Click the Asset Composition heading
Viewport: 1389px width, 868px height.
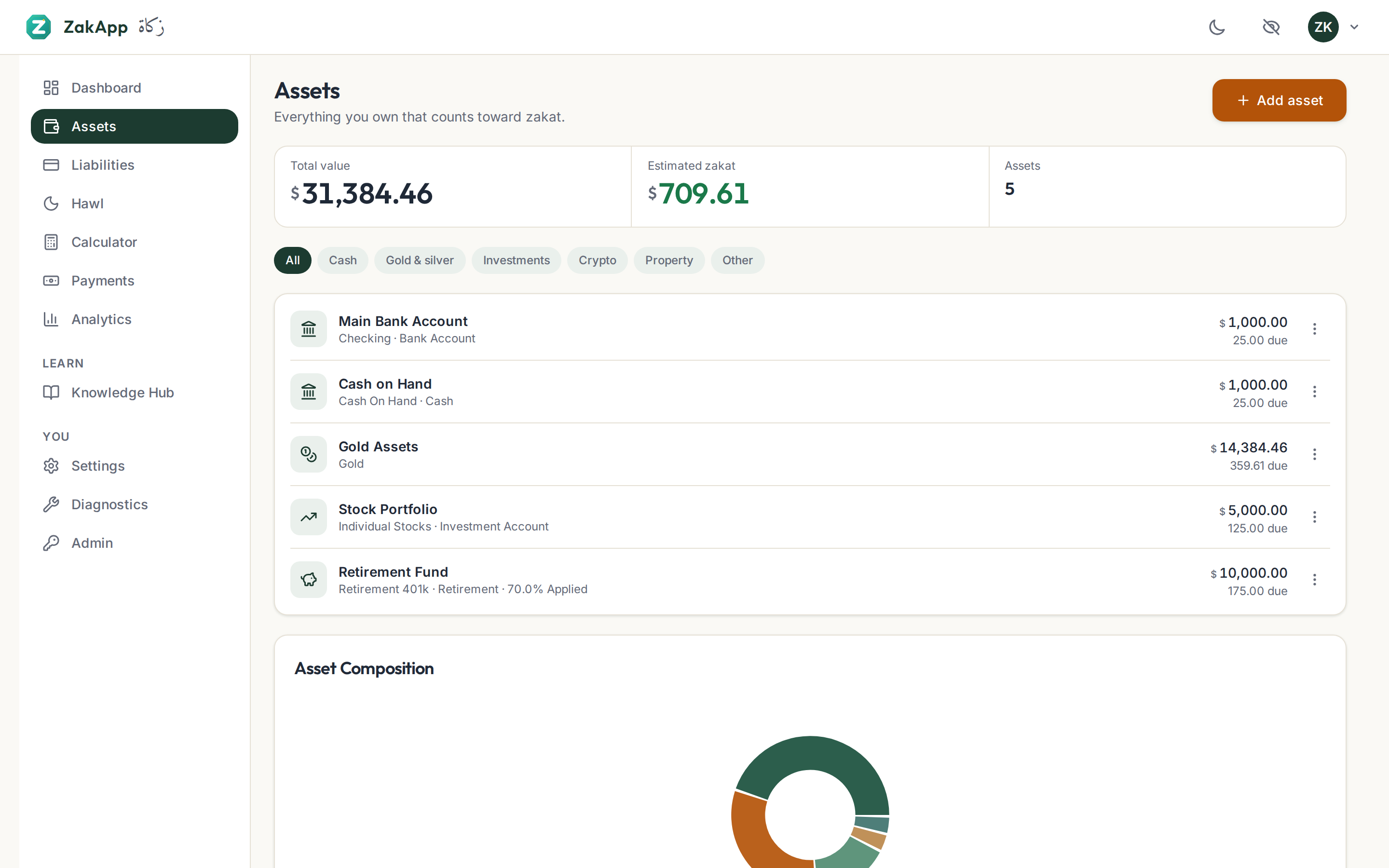pos(364,668)
